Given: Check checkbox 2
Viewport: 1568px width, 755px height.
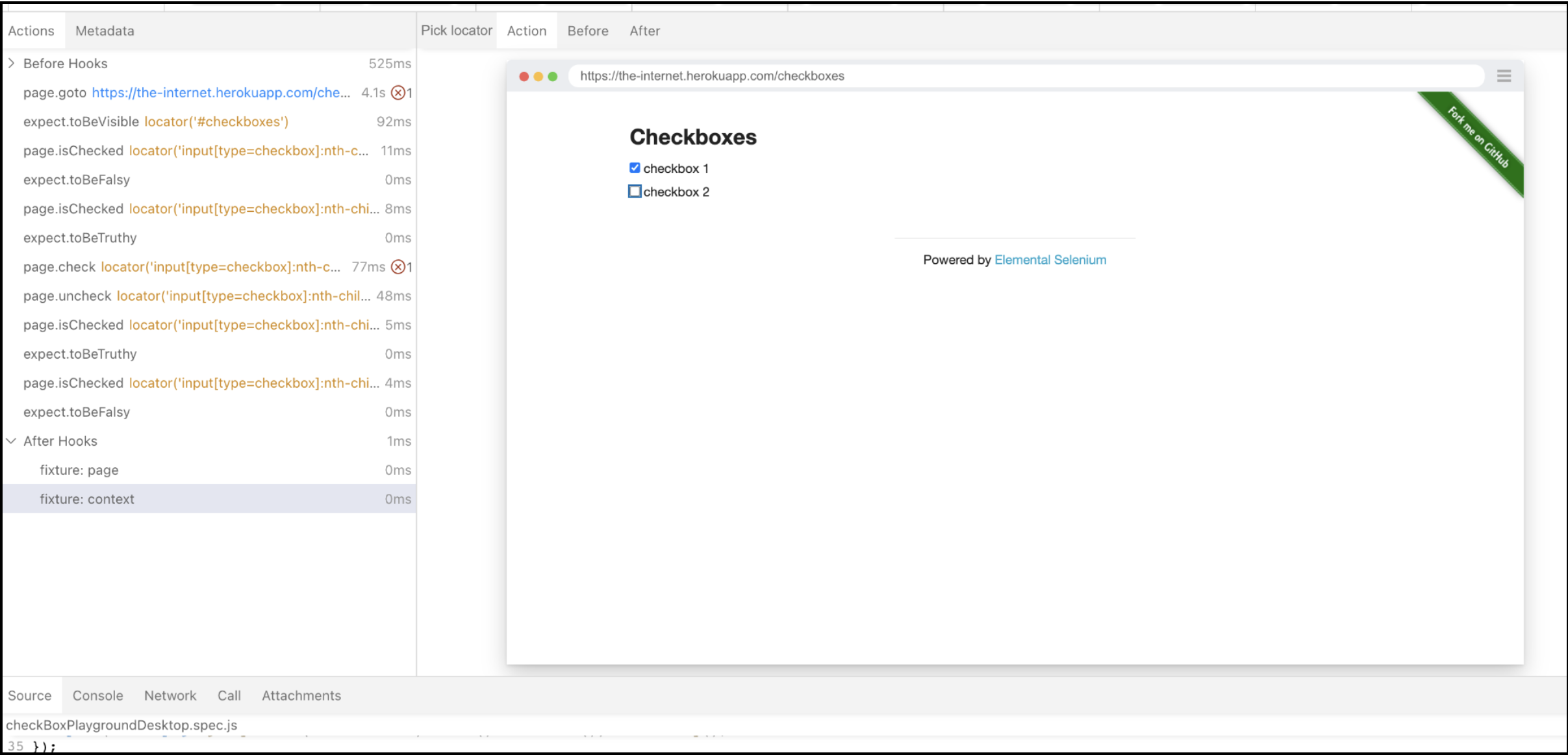Looking at the screenshot, I should coord(635,192).
